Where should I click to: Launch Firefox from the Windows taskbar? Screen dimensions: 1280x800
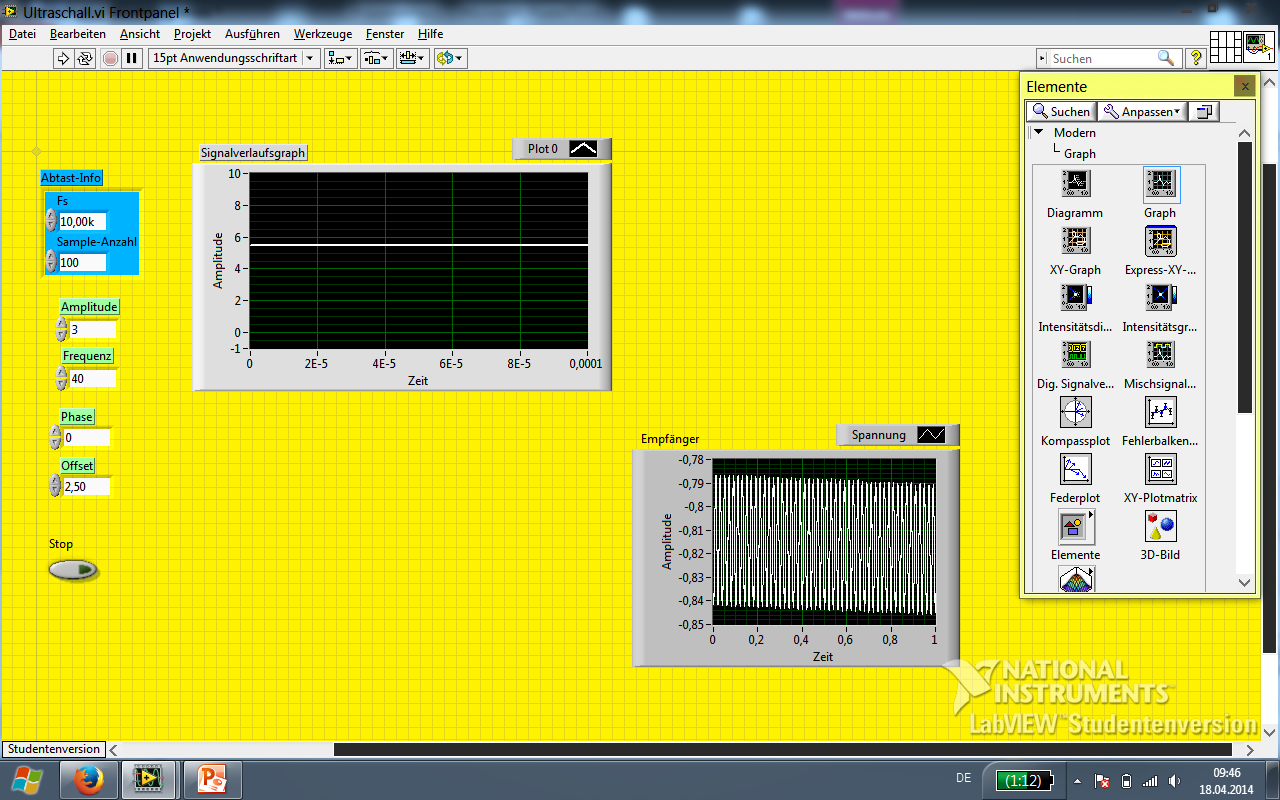point(89,779)
